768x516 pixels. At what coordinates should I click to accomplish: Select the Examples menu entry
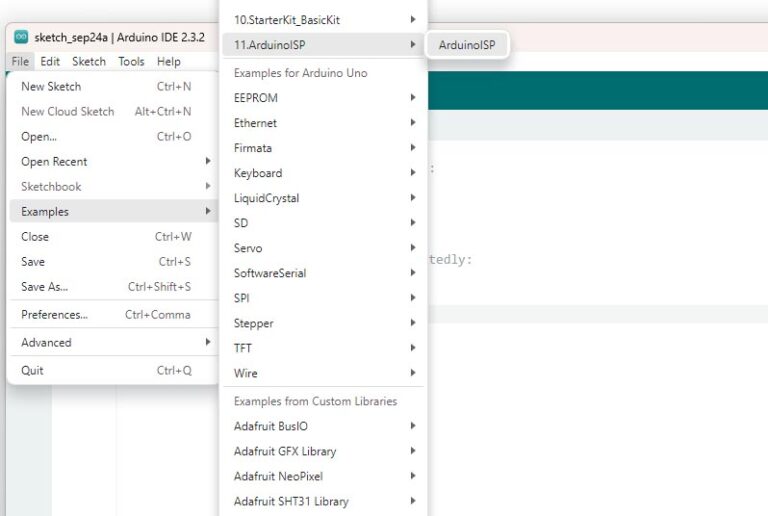113,211
